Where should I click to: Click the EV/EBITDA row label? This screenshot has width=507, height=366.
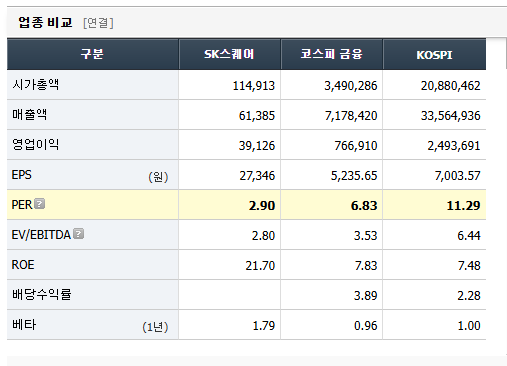[41, 235]
